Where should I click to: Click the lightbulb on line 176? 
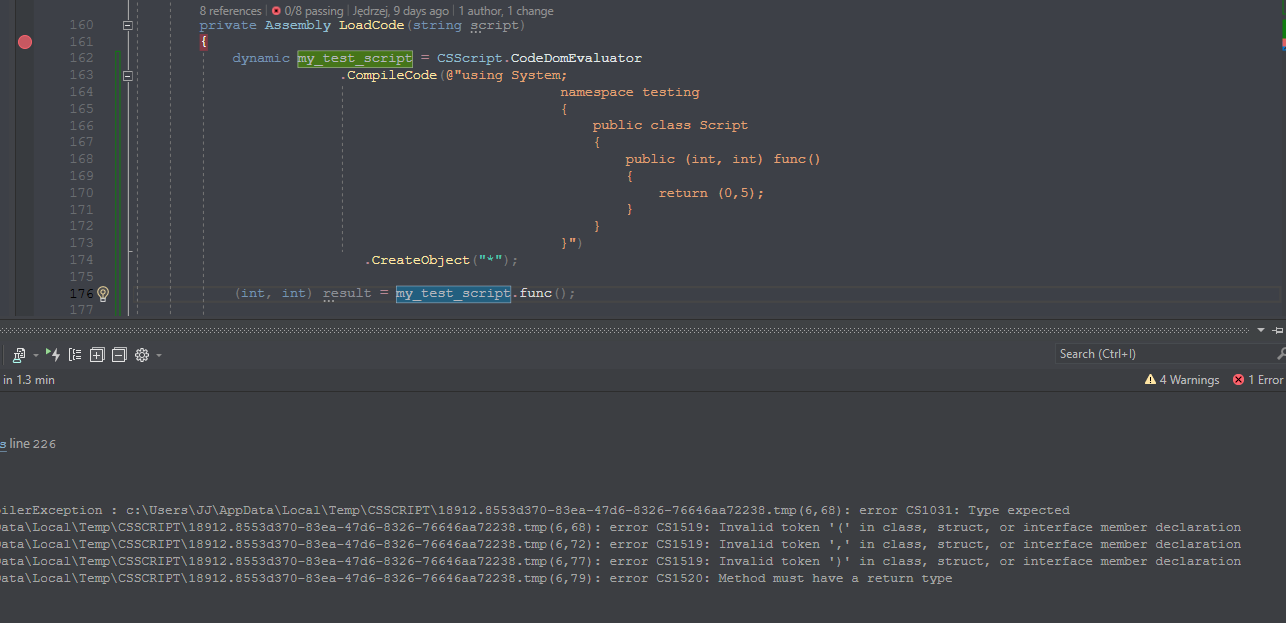point(101,293)
